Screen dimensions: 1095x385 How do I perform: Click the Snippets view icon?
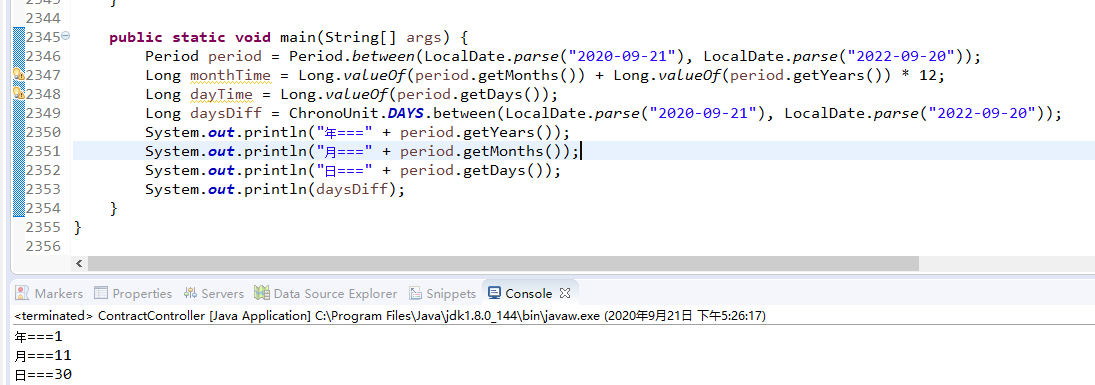[416, 293]
